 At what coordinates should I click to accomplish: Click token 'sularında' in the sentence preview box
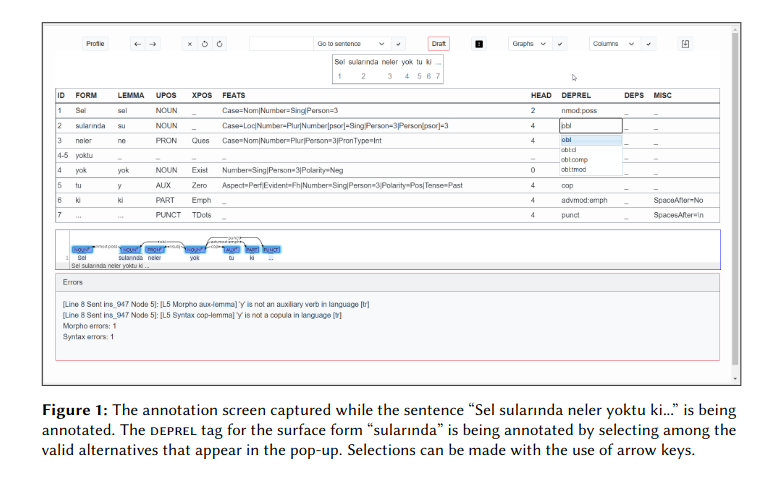coord(363,62)
